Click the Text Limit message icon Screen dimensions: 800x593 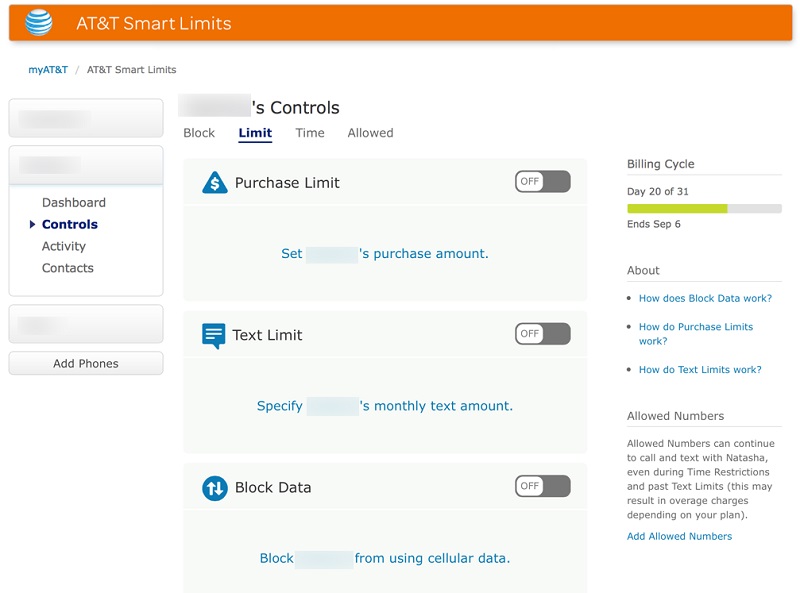213,336
